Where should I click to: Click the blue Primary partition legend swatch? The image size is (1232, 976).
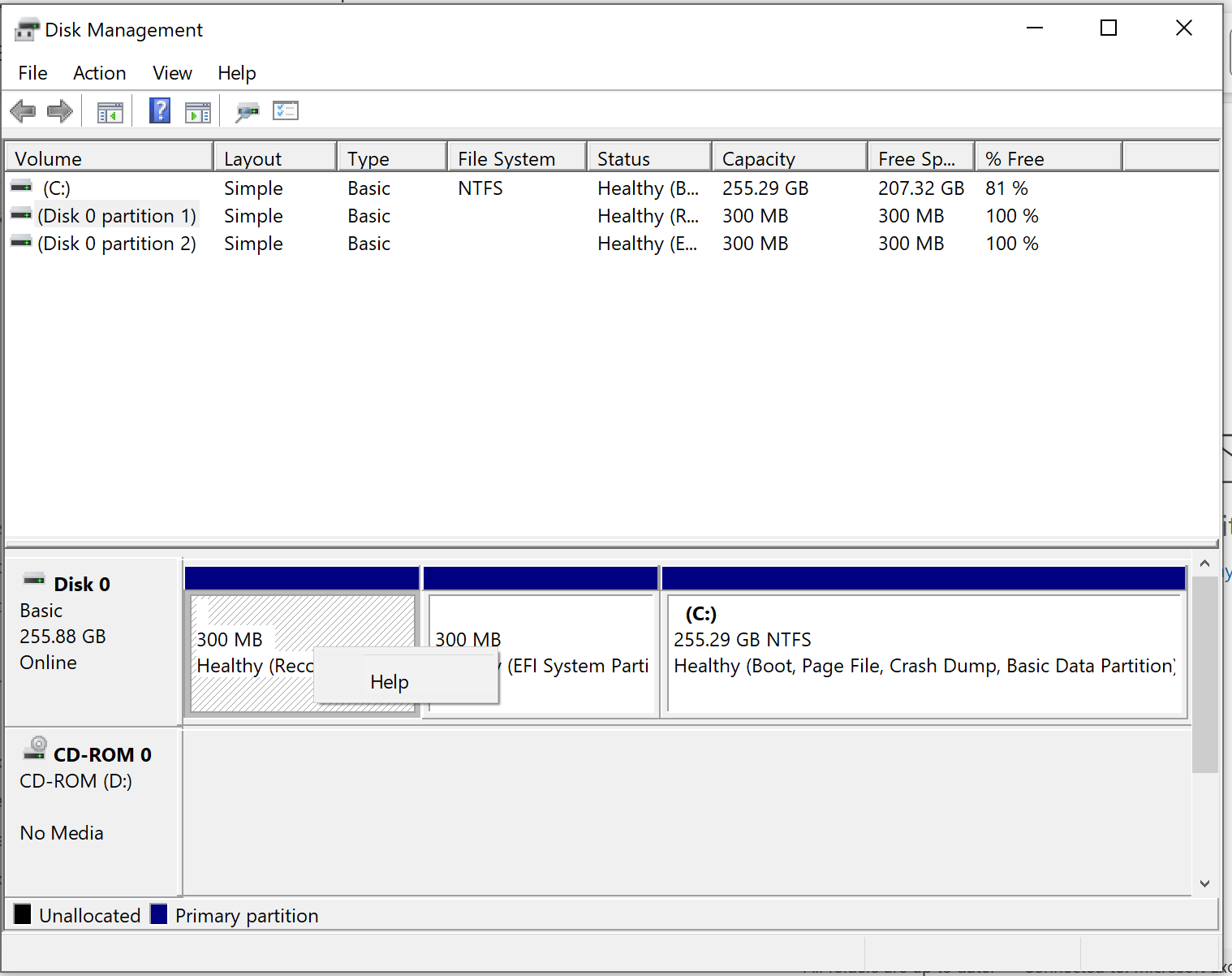159,914
